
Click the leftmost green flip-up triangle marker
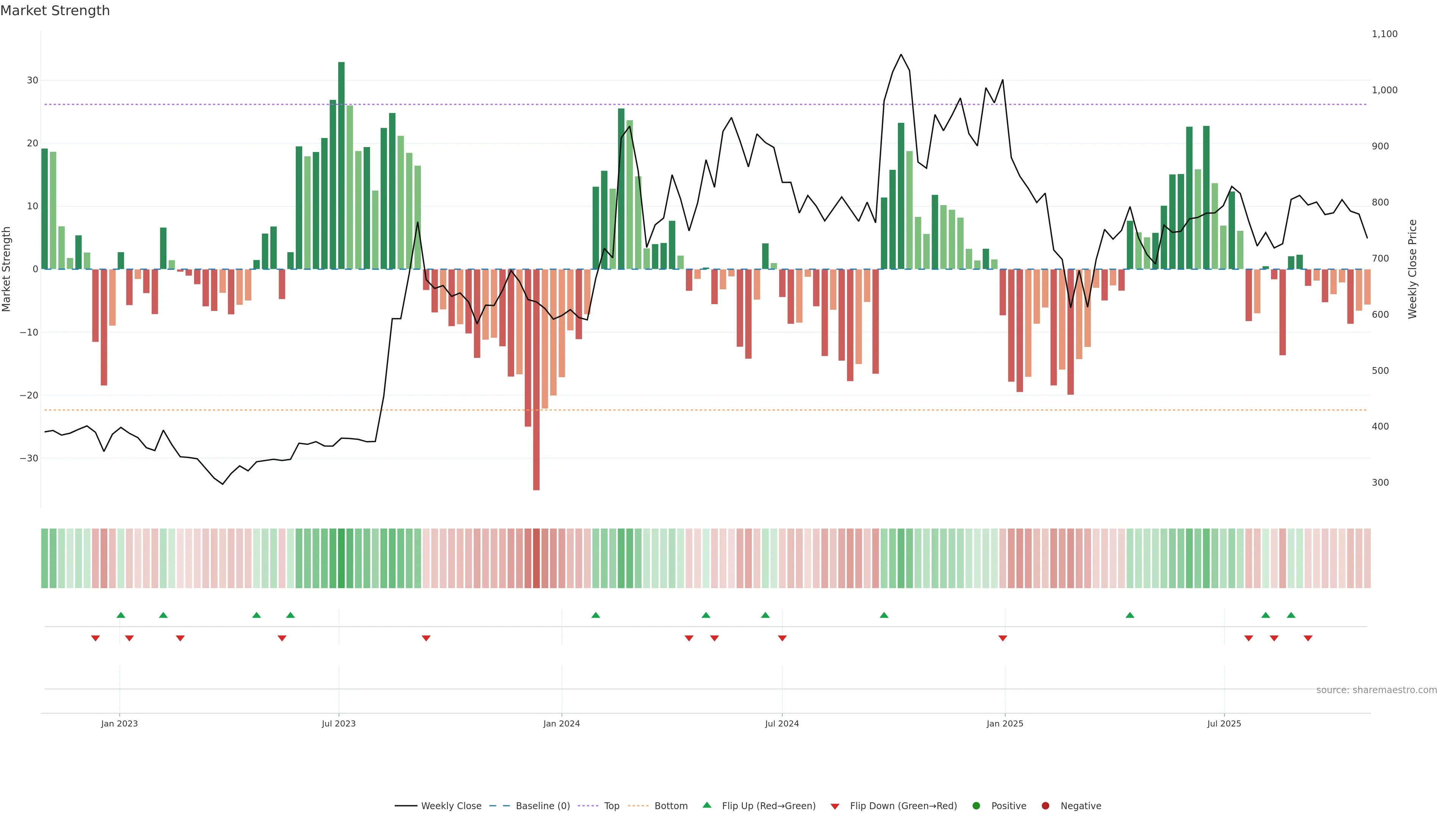(x=121, y=615)
